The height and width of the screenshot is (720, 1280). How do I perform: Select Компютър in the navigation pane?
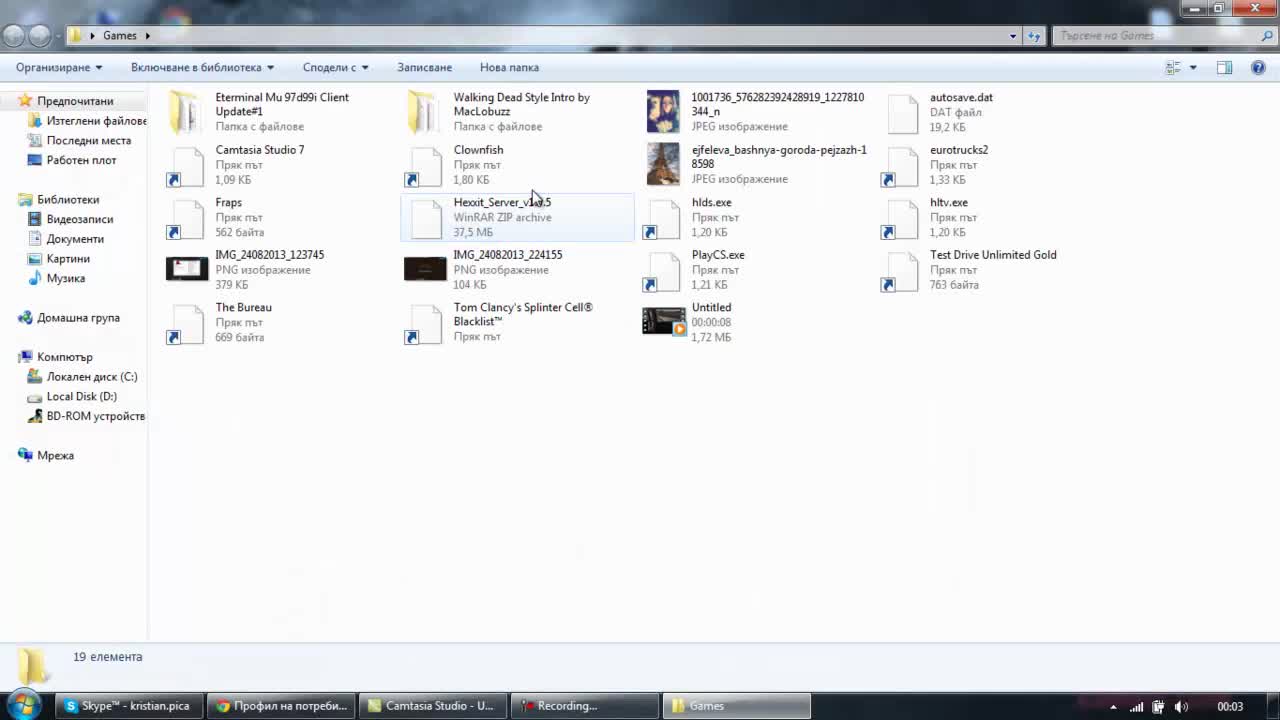point(64,357)
